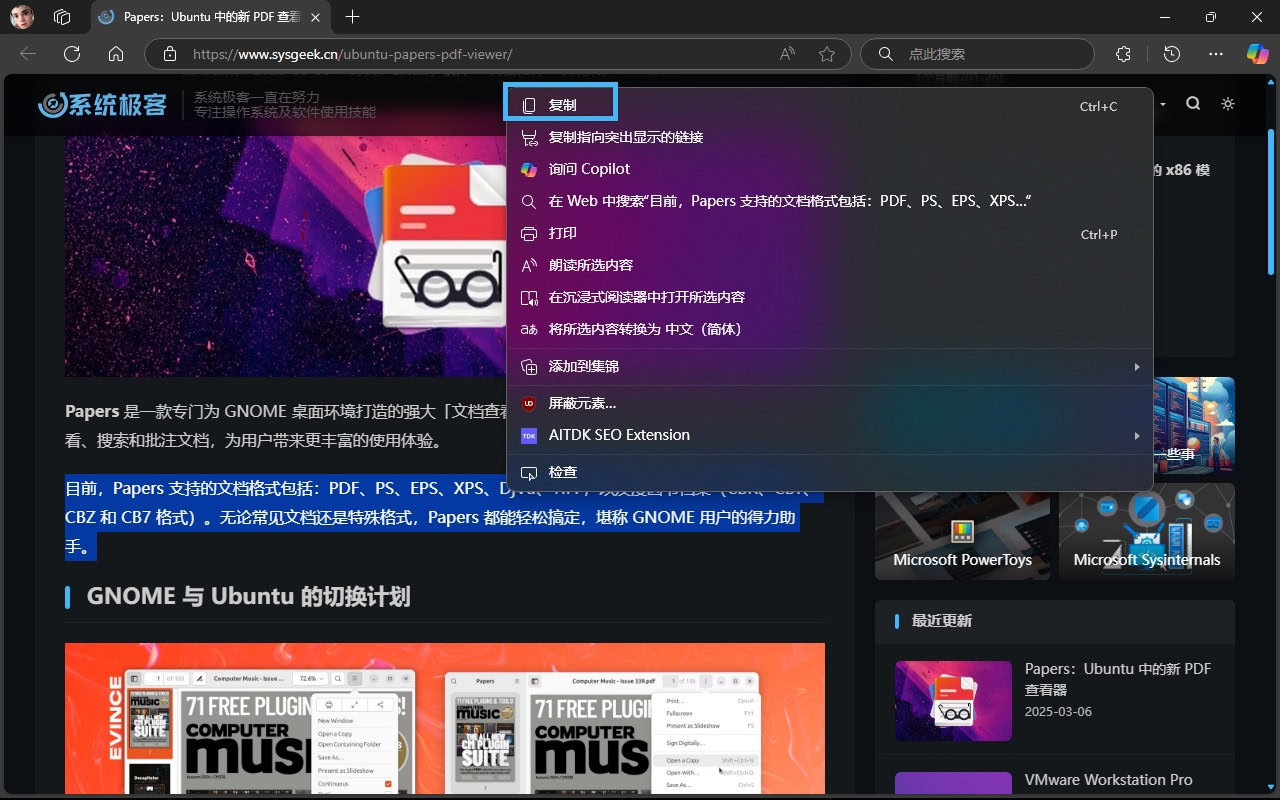The height and width of the screenshot is (800, 1280).
Task: Click the Papers article hero image
Action: pyautogui.click(x=285, y=256)
